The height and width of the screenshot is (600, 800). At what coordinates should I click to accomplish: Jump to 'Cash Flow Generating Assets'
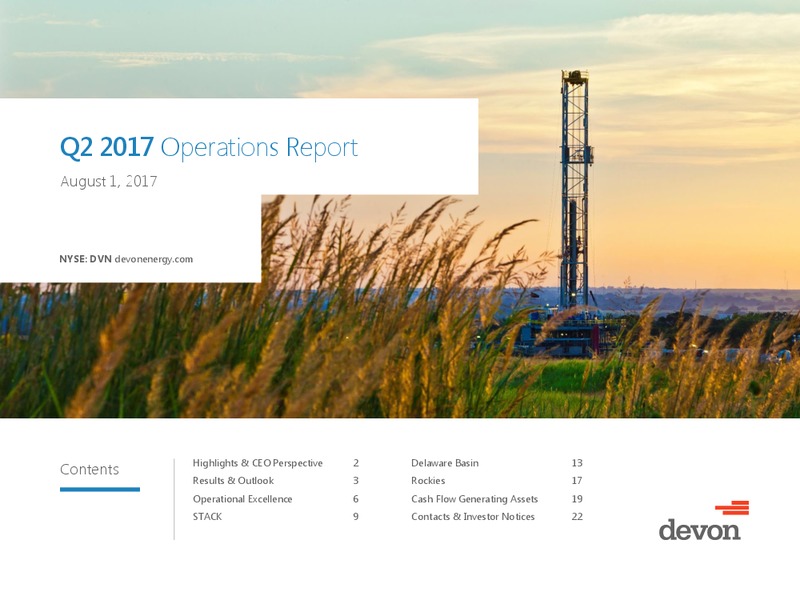point(474,499)
